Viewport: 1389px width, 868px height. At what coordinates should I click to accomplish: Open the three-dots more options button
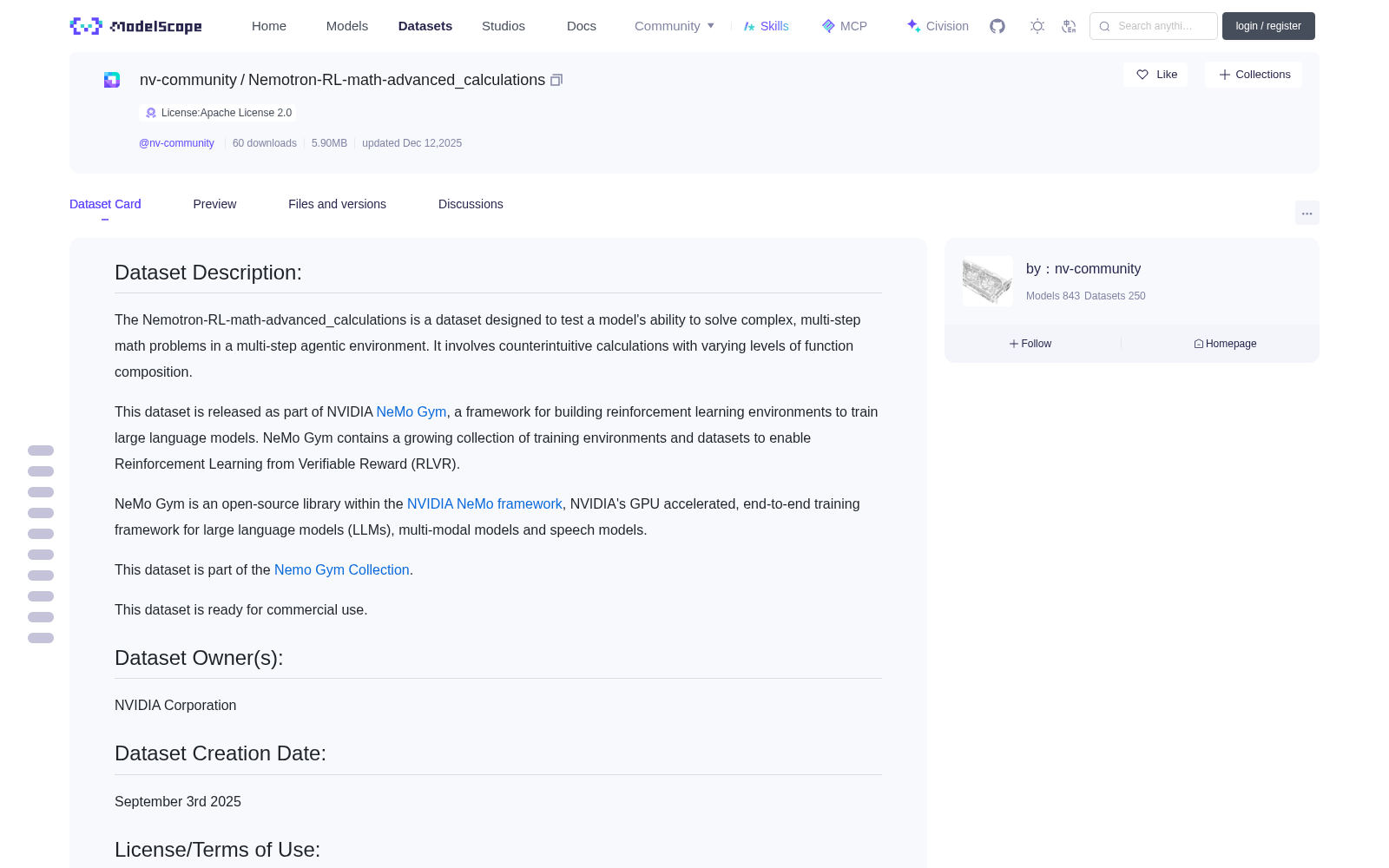click(x=1307, y=213)
